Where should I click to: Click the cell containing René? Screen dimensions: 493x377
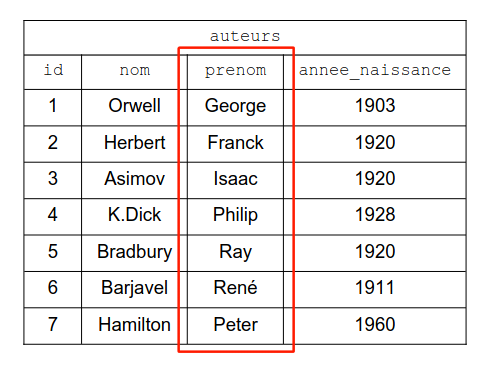235,287
